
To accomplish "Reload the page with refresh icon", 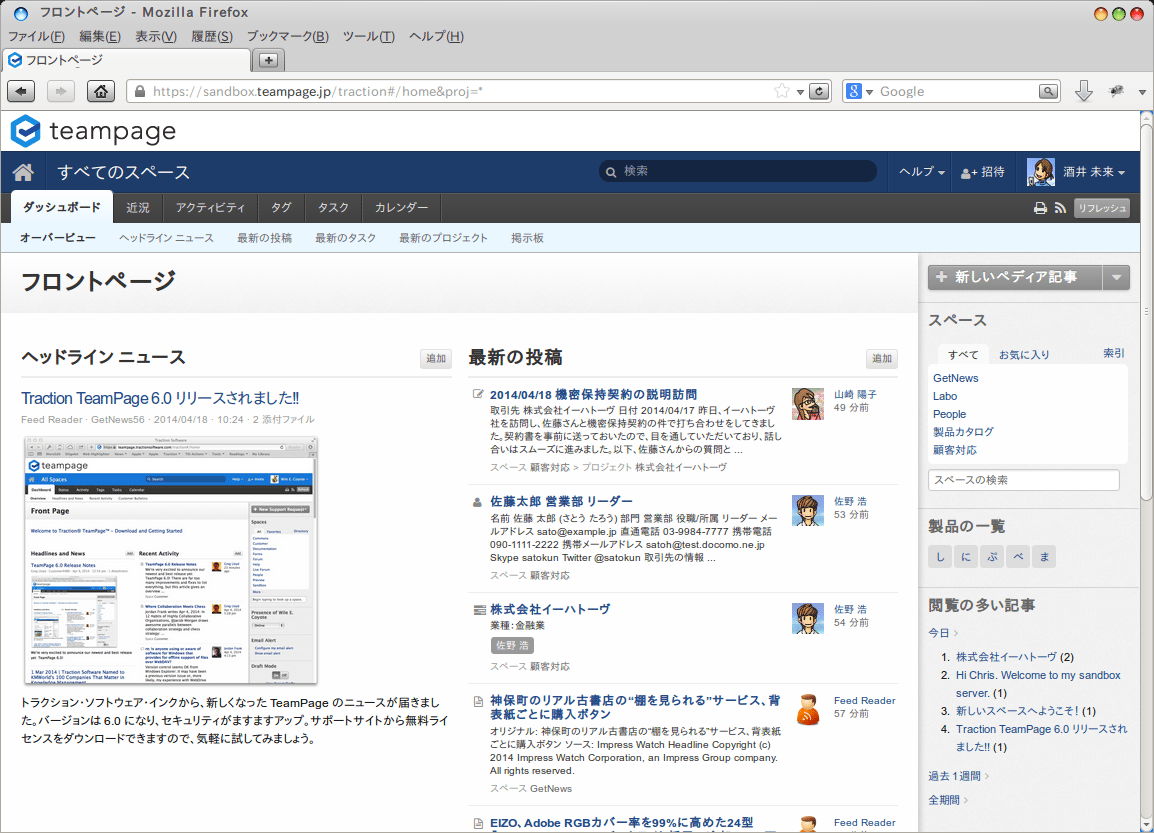I will click(819, 91).
